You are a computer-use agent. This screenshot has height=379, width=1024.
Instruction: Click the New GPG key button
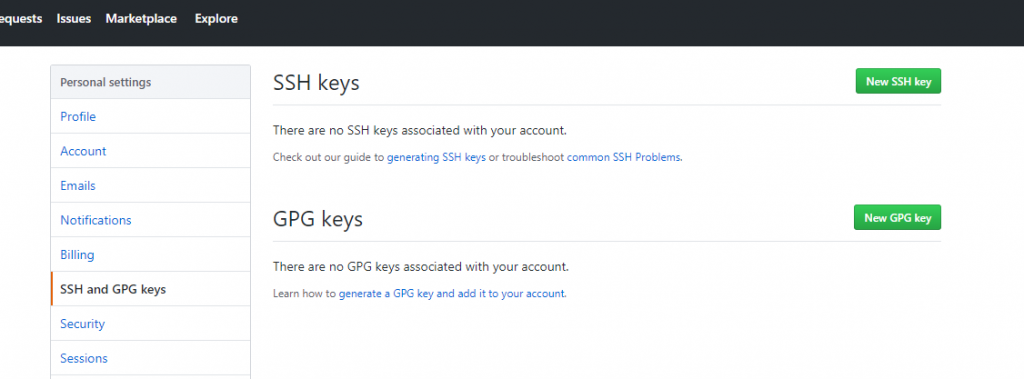(897, 218)
